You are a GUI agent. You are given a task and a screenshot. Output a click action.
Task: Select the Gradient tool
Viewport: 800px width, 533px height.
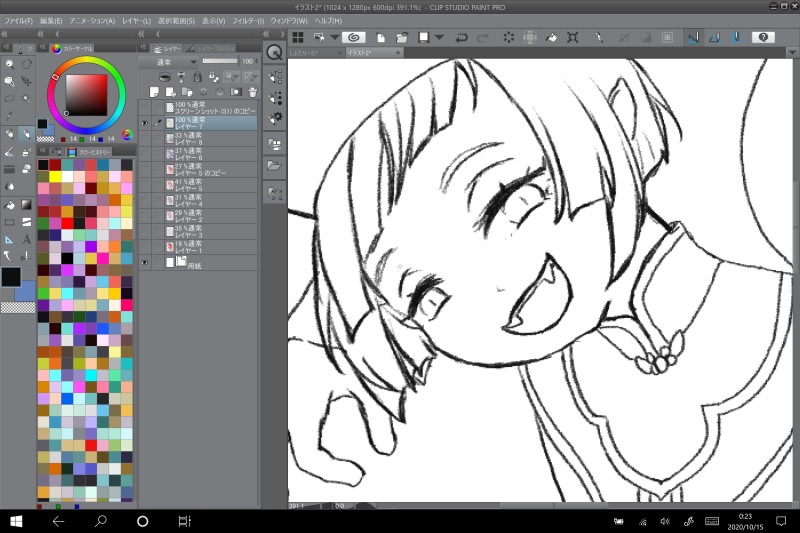[x=26, y=205]
